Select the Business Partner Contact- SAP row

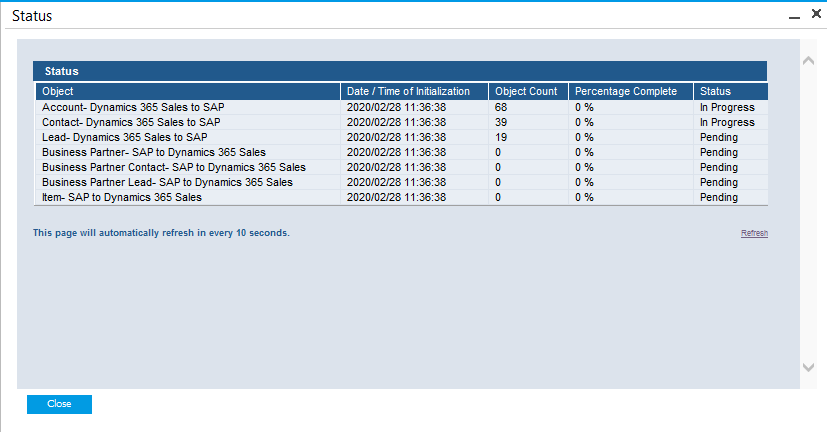pos(173,167)
